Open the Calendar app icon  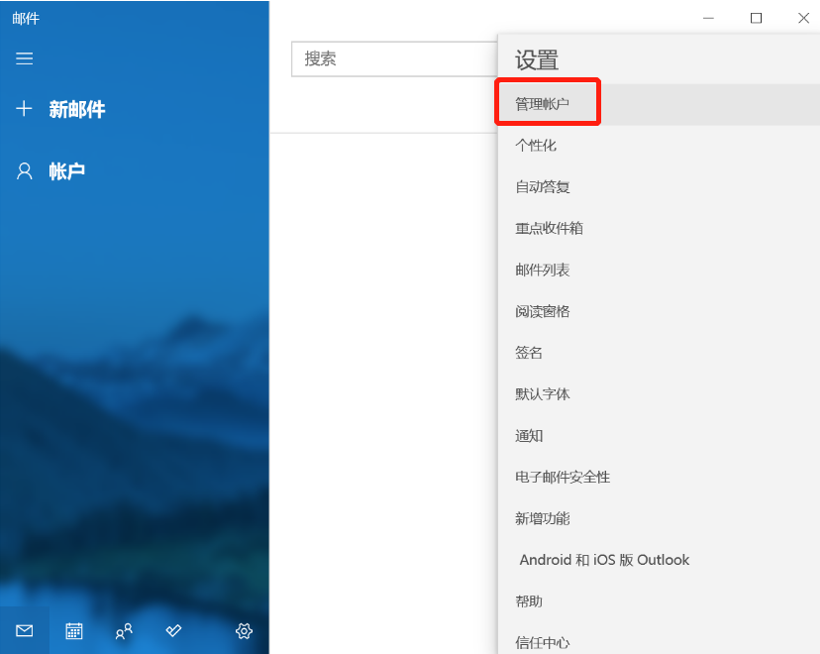[x=74, y=630]
